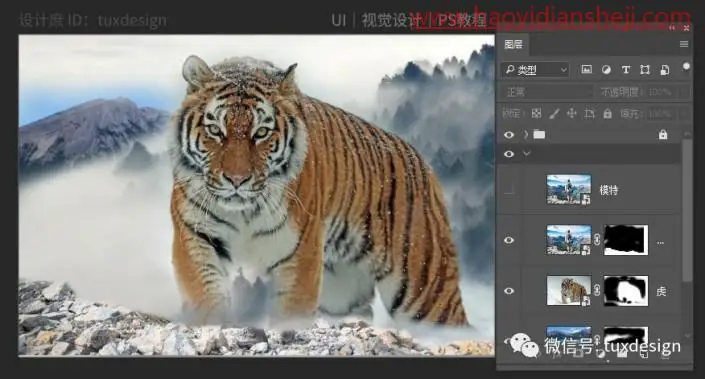Image resolution: width=705 pixels, height=379 pixels.
Task: Select the 虎 layer mask thumbnail
Action: pos(625,291)
